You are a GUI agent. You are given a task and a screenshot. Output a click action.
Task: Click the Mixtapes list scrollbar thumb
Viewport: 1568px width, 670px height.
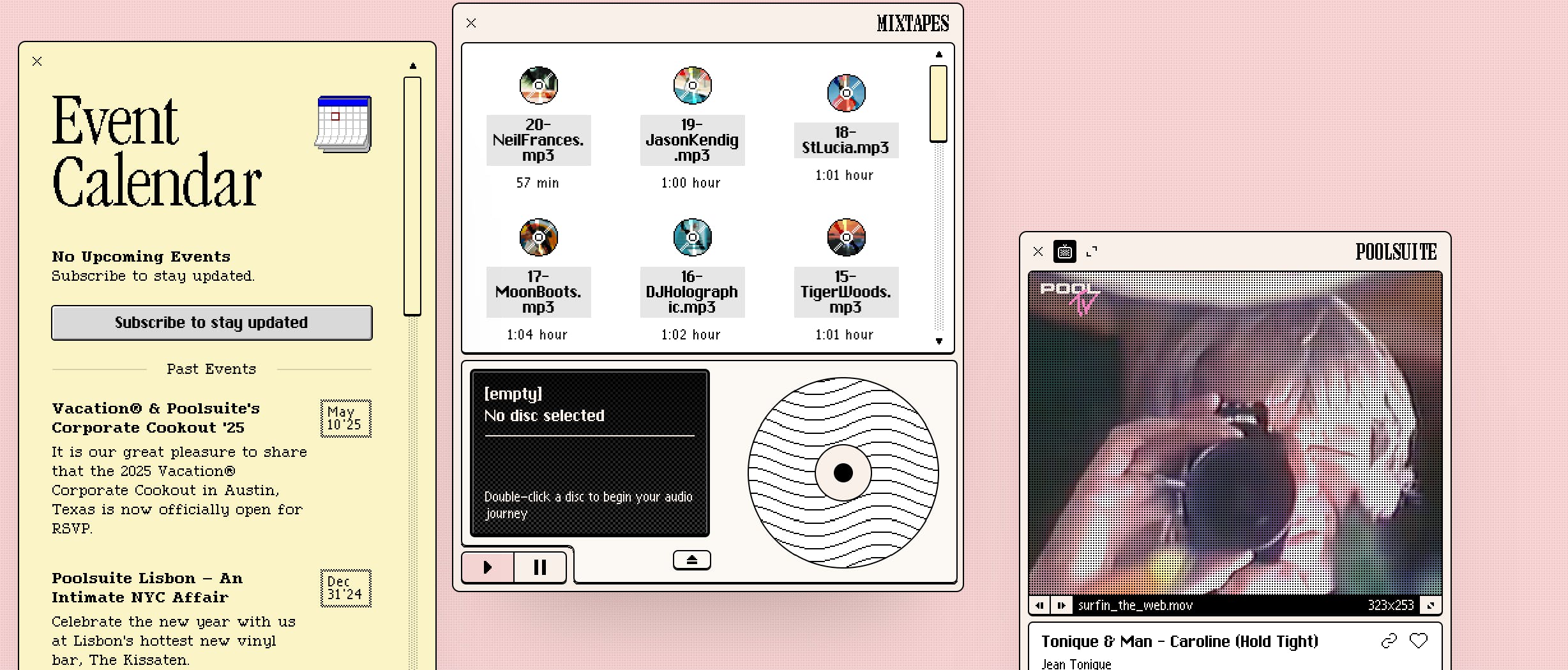pos(938,103)
